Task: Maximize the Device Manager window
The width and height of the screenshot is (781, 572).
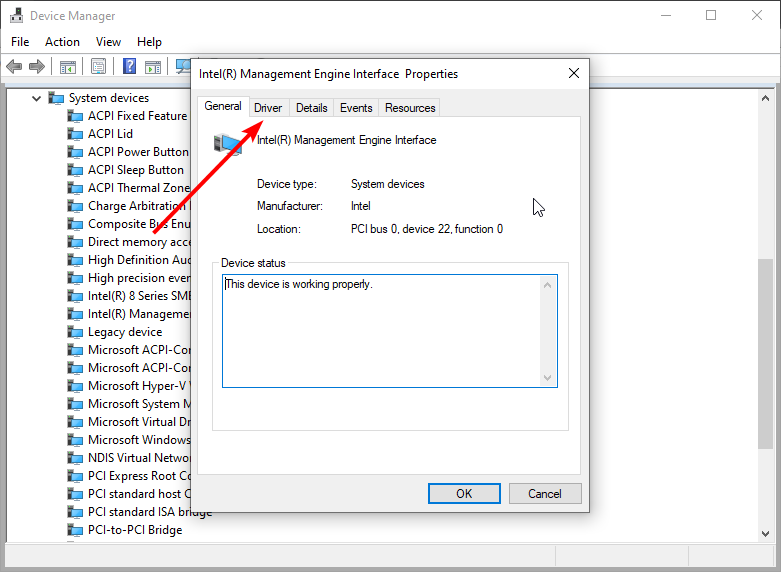Action: point(711,15)
